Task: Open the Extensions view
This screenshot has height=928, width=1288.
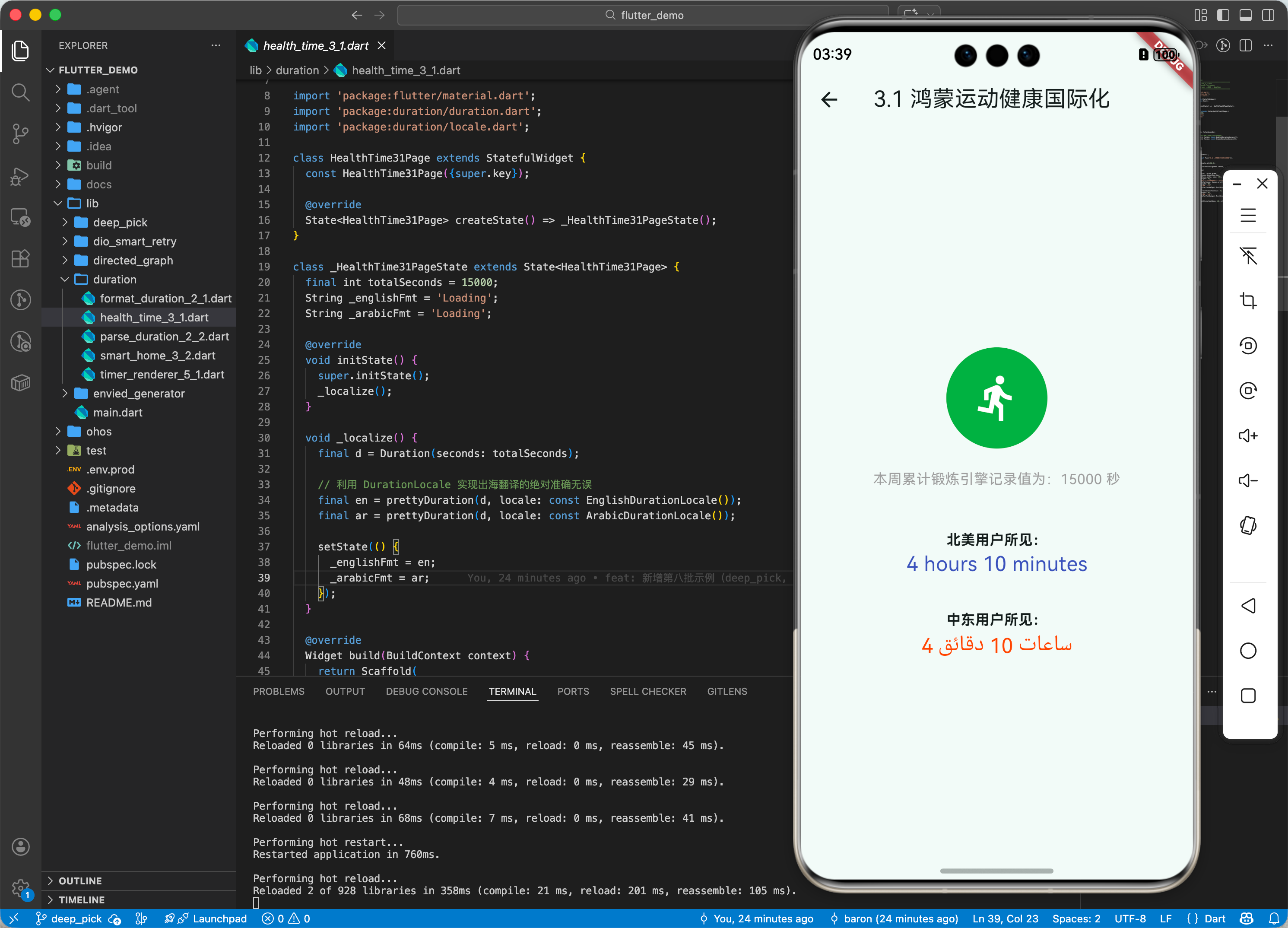Action: pos(20,259)
